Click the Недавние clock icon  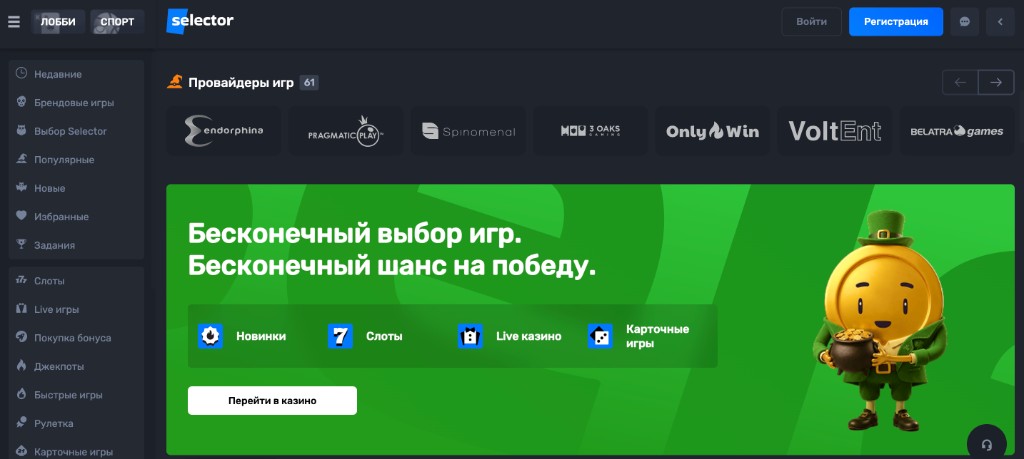21,74
